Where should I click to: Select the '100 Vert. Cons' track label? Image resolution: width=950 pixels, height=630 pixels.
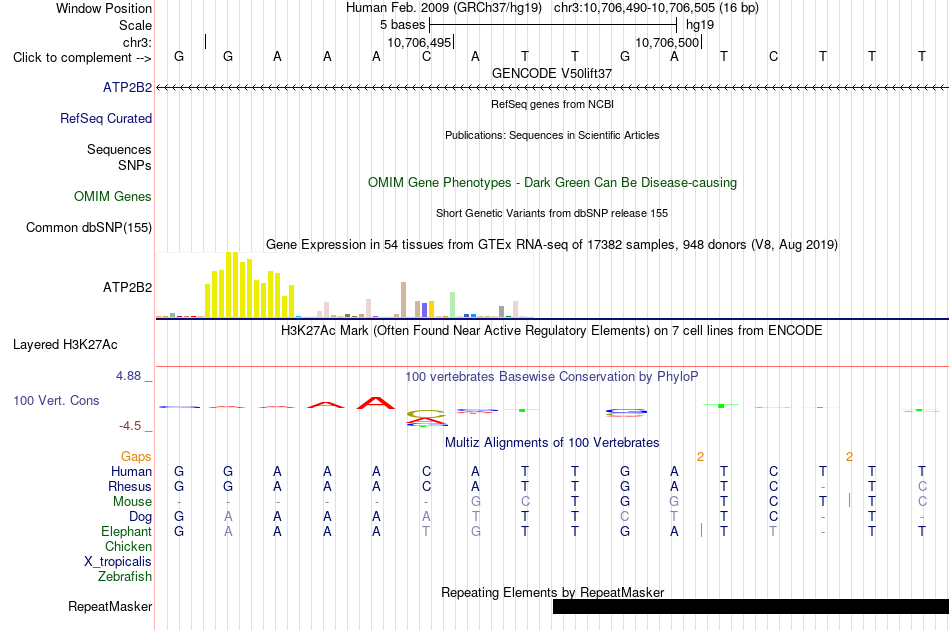pyautogui.click(x=56, y=400)
